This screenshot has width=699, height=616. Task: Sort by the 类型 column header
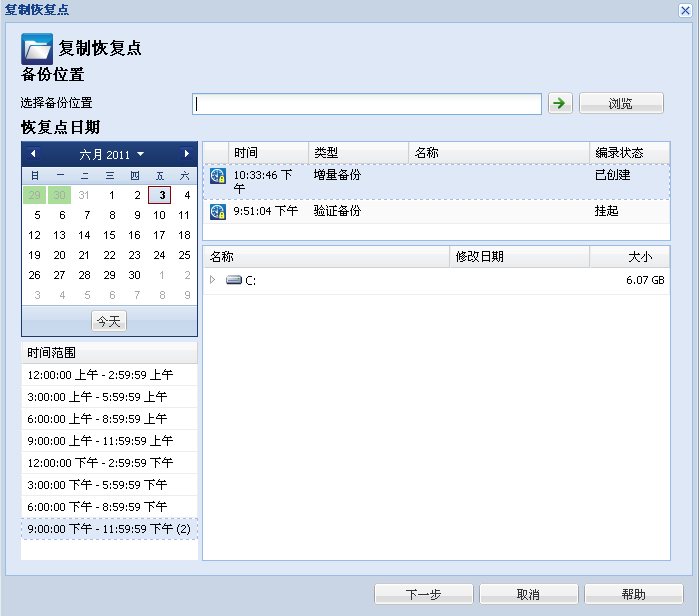358,153
